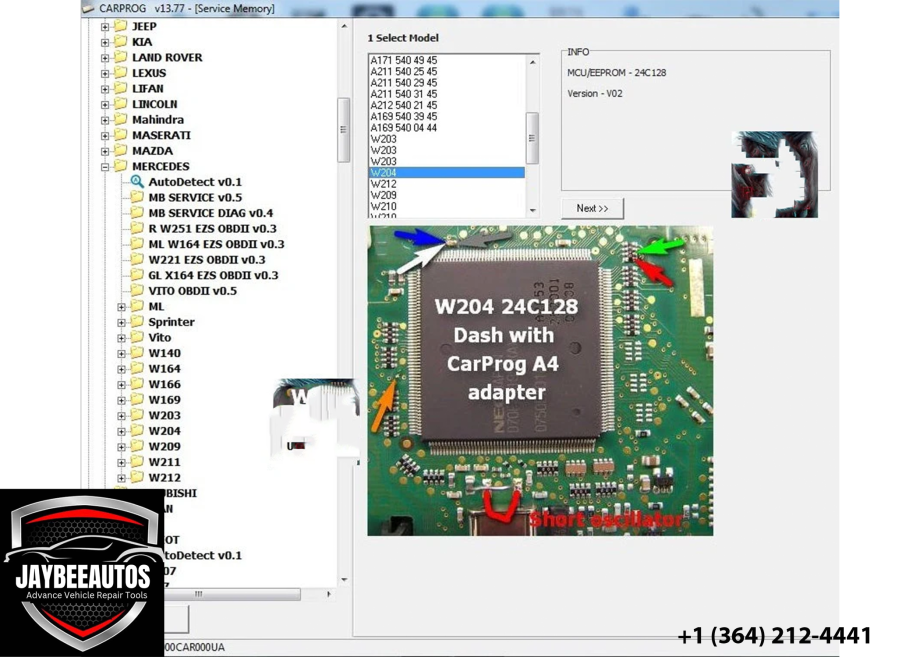Collapse the MERCEDES tree node
This screenshot has height=657, width=920.
(x=104, y=167)
